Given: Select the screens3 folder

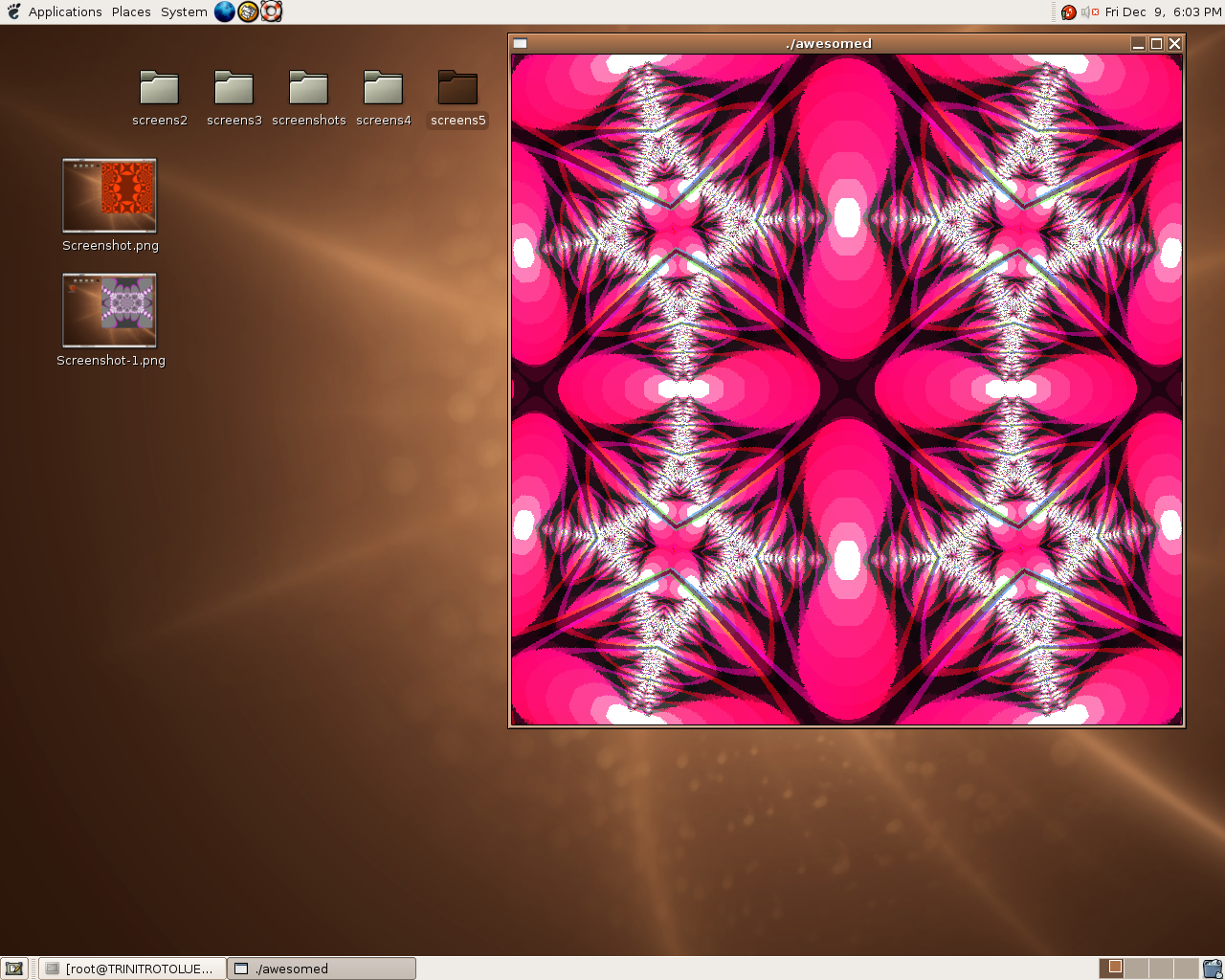Looking at the screenshot, I should tap(234, 99).
